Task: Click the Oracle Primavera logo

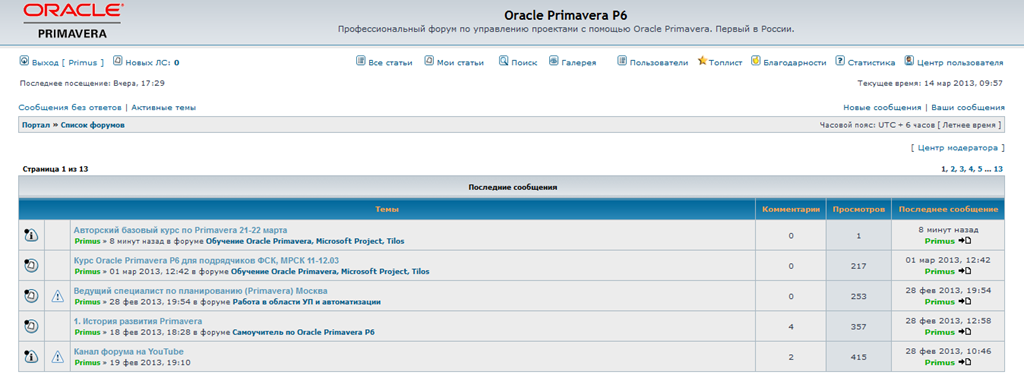Action: [x=72, y=22]
